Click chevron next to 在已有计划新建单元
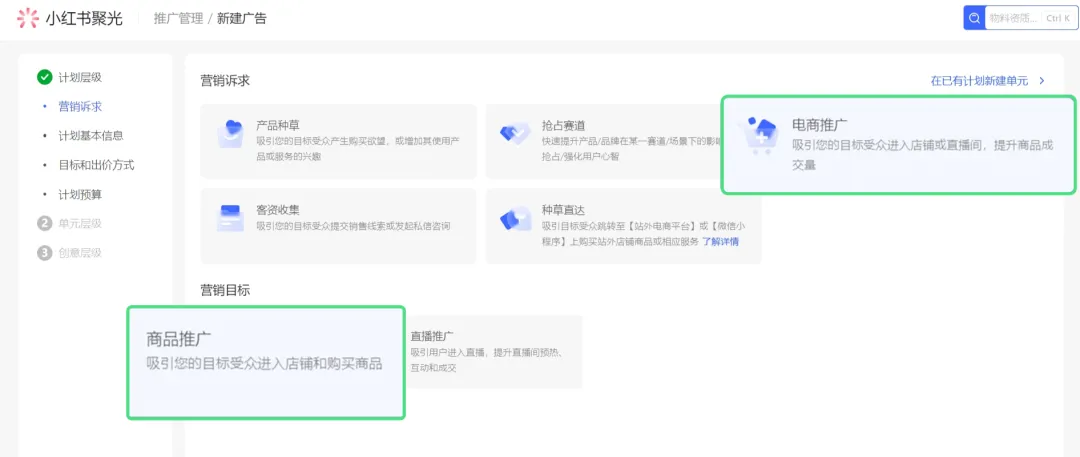Screen dimensions: 1080x457 [x=1041, y=81]
